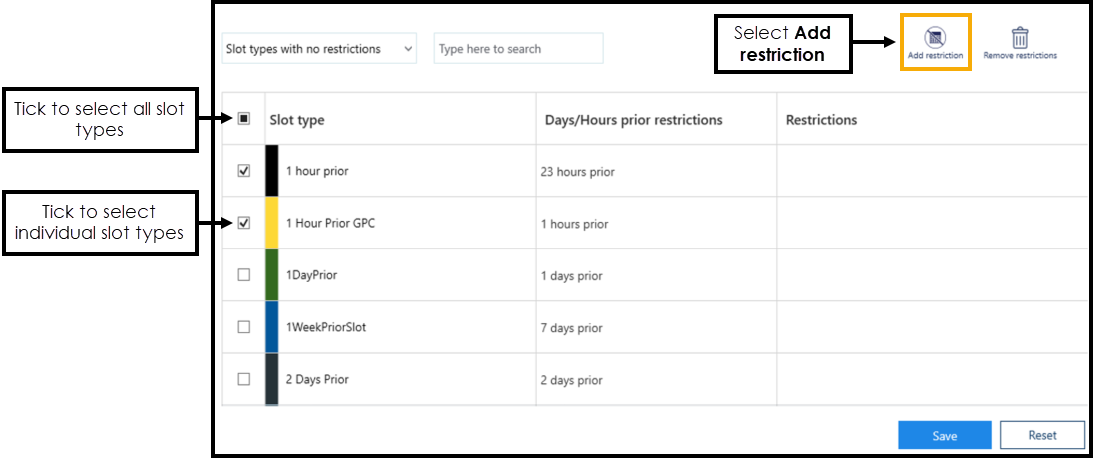Click the Days/Hours prior restrictions column header
Image resolution: width=1093 pixels, height=458 pixels.
[x=633, y=120]
